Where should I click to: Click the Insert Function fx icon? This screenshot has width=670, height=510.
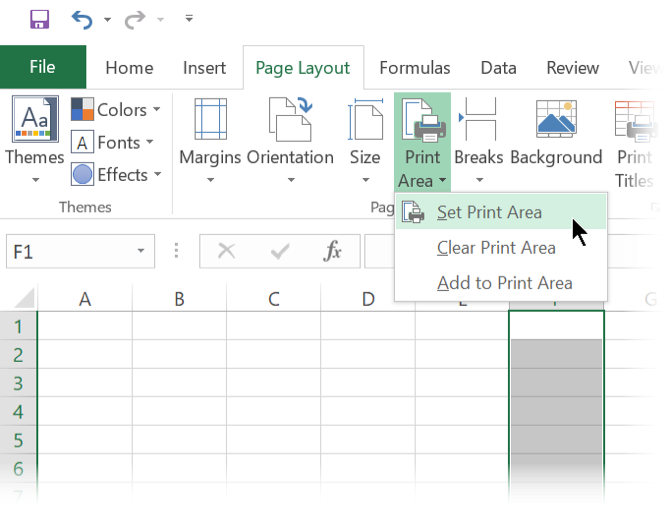[332, 251]
